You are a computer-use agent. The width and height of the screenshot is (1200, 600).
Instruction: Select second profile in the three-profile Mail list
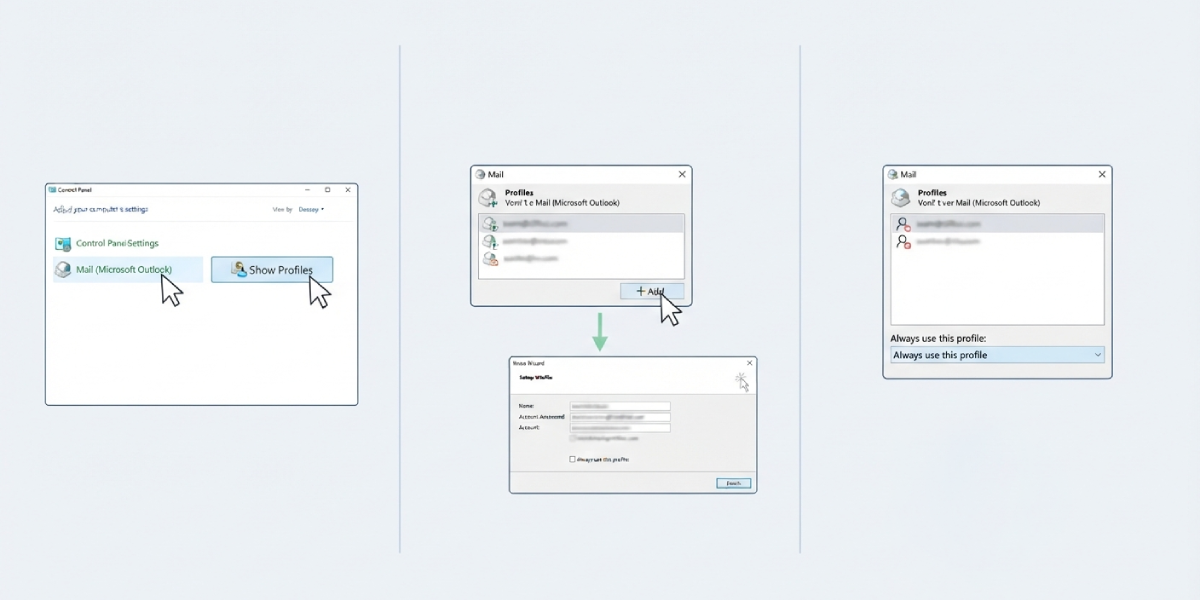tap(581, 241)
